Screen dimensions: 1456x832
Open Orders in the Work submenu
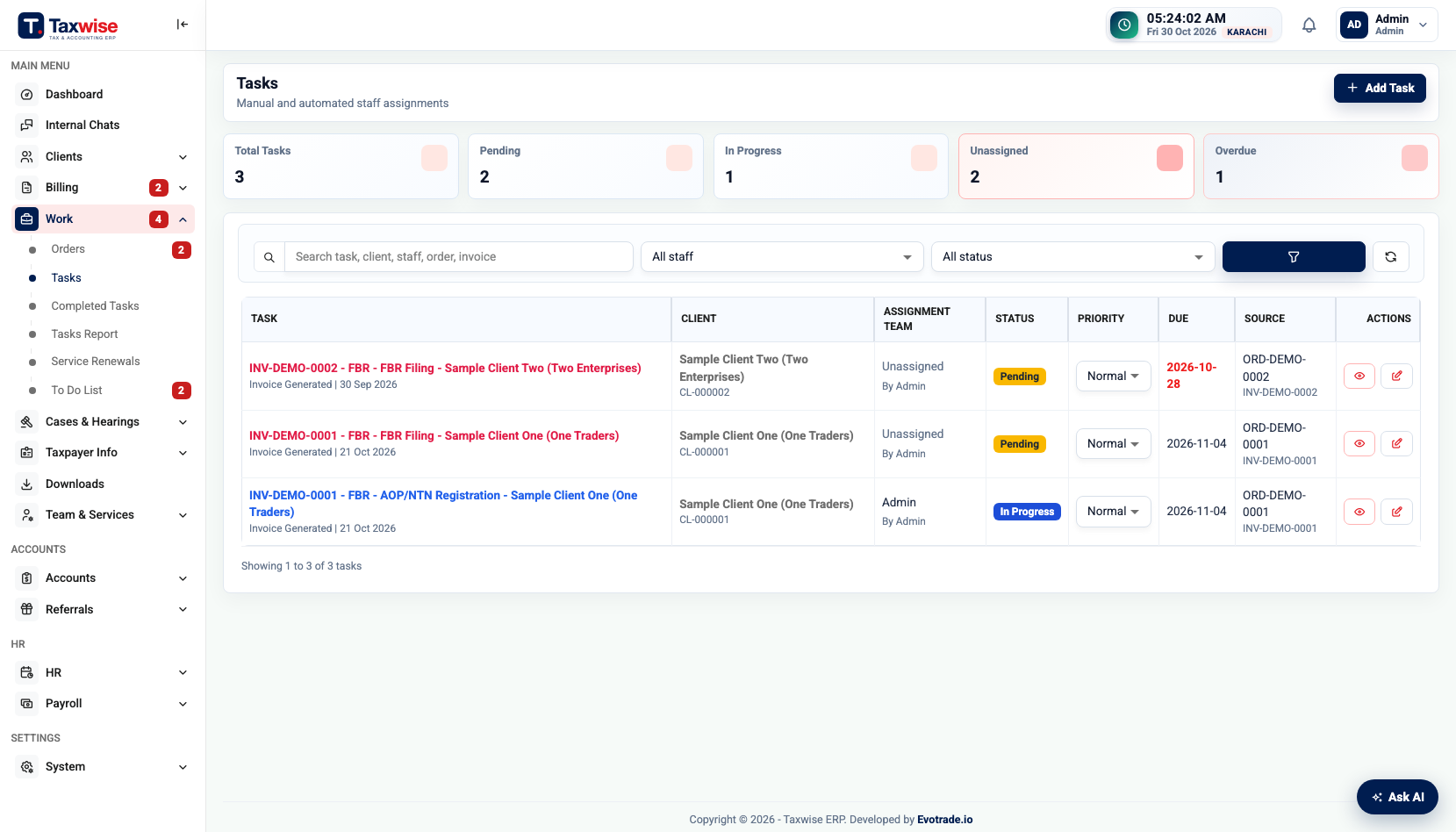(68, 249)
